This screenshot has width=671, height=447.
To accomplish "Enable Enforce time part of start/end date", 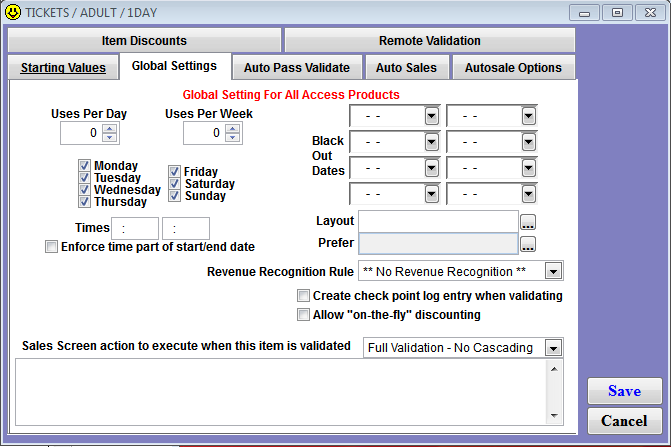I will (x=51, y=247).
